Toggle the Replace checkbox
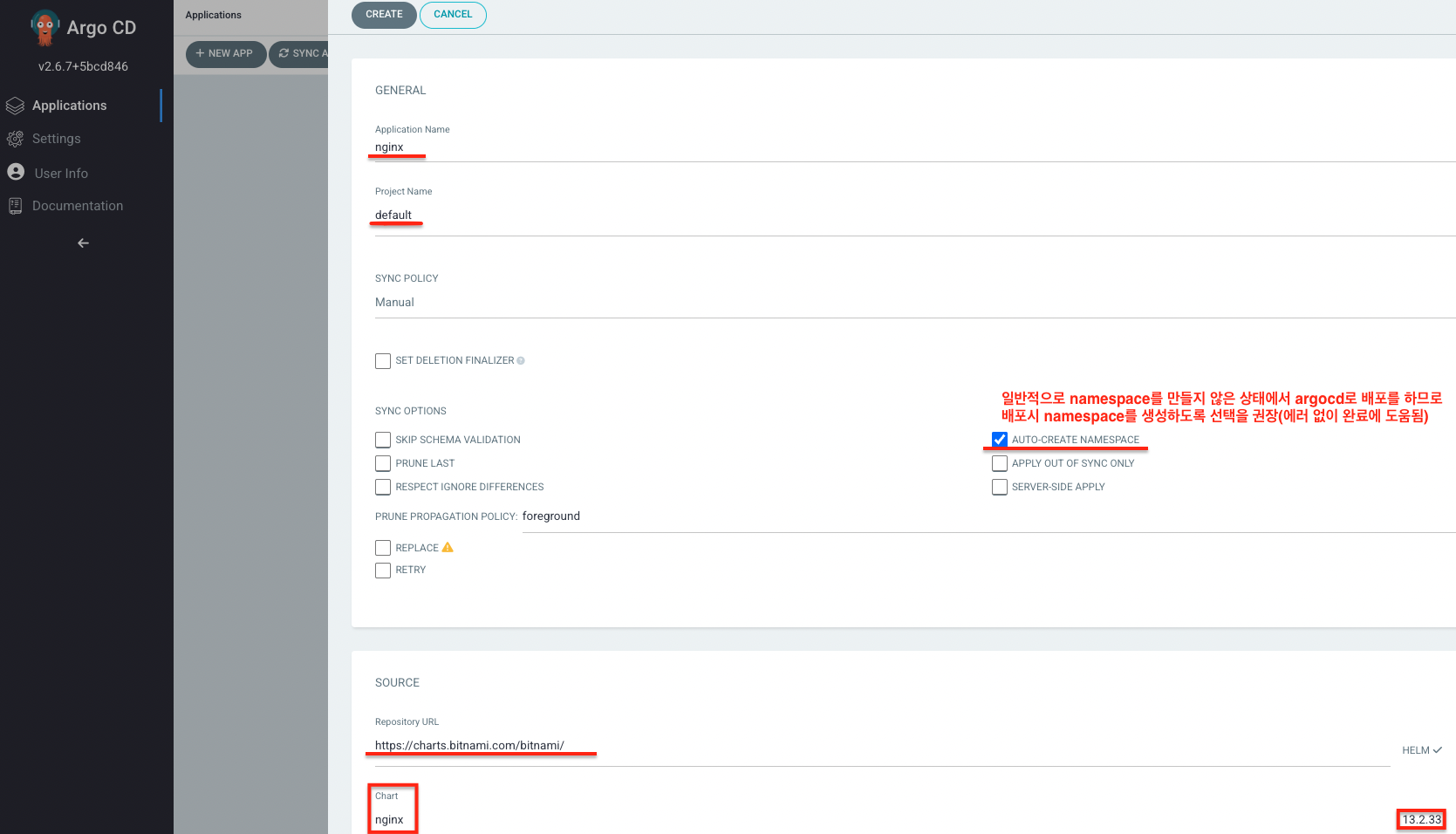The height and width of the screenshot is (834, 1456). 383,548
